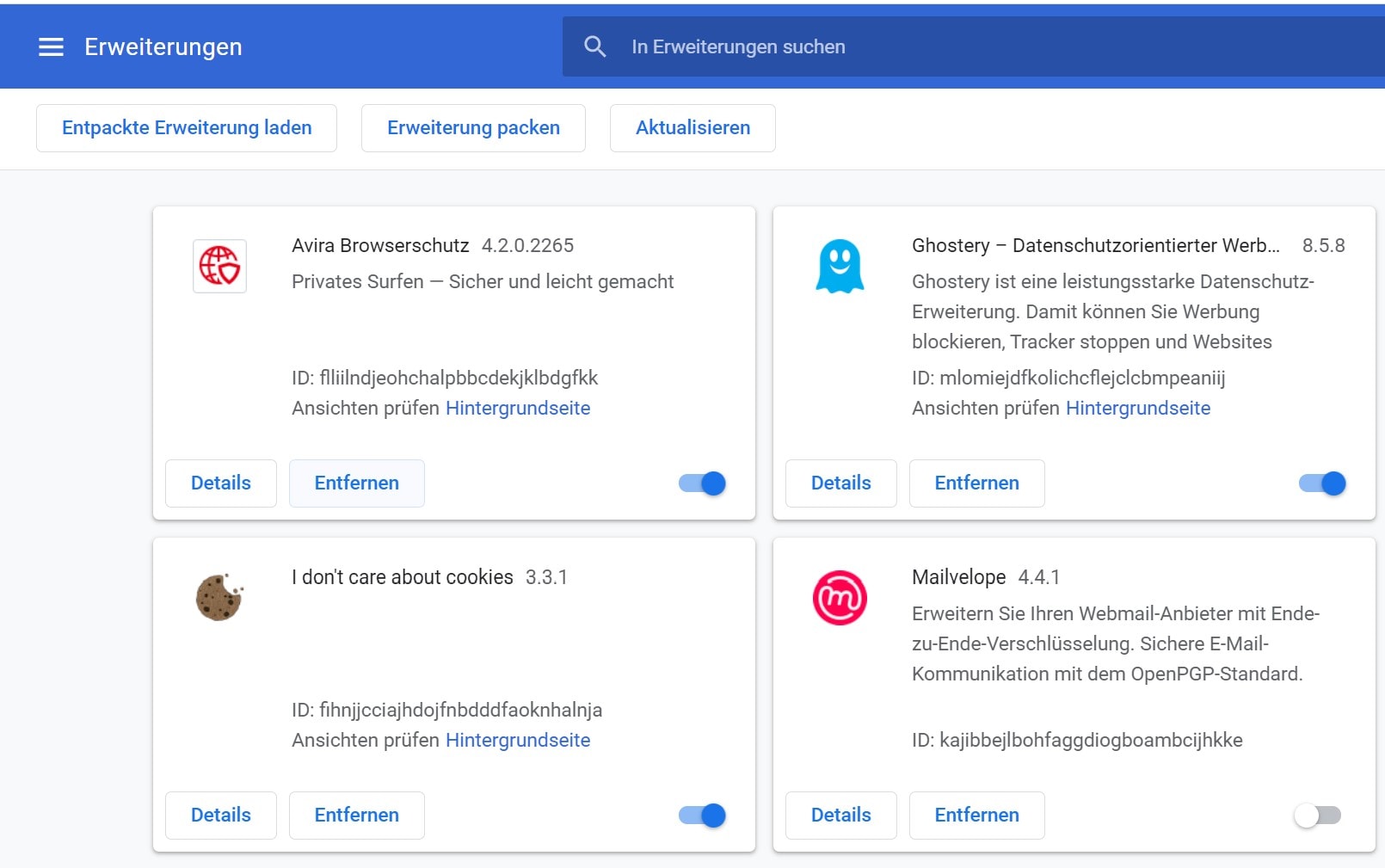Click 'I don't care about cookies' title
1385x868 pixels.
click(x=403, y=577)
